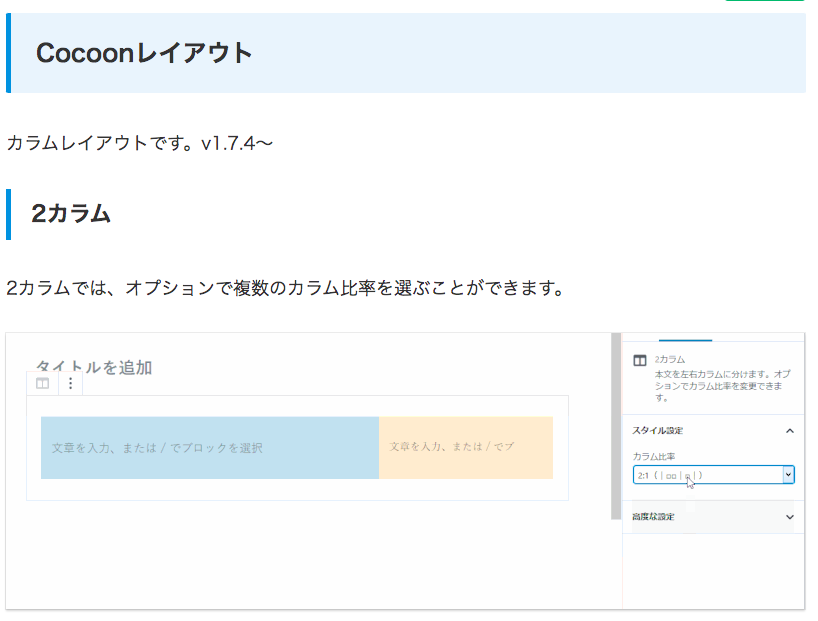818x621 pixels.
Task: Click the 2カラム block description text in sidebar
Action: coord(722,386)
